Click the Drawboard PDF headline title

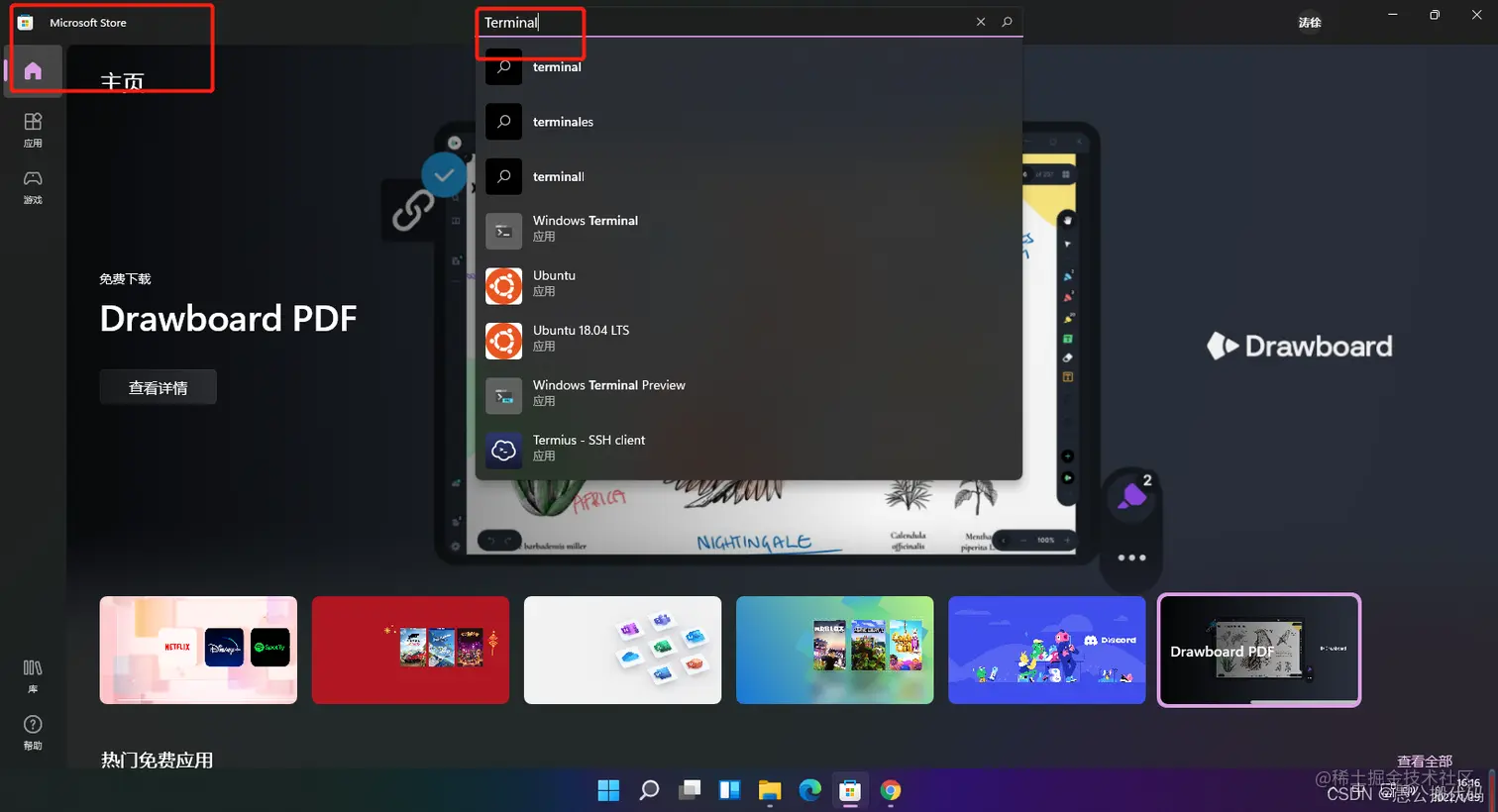point(229,319)
